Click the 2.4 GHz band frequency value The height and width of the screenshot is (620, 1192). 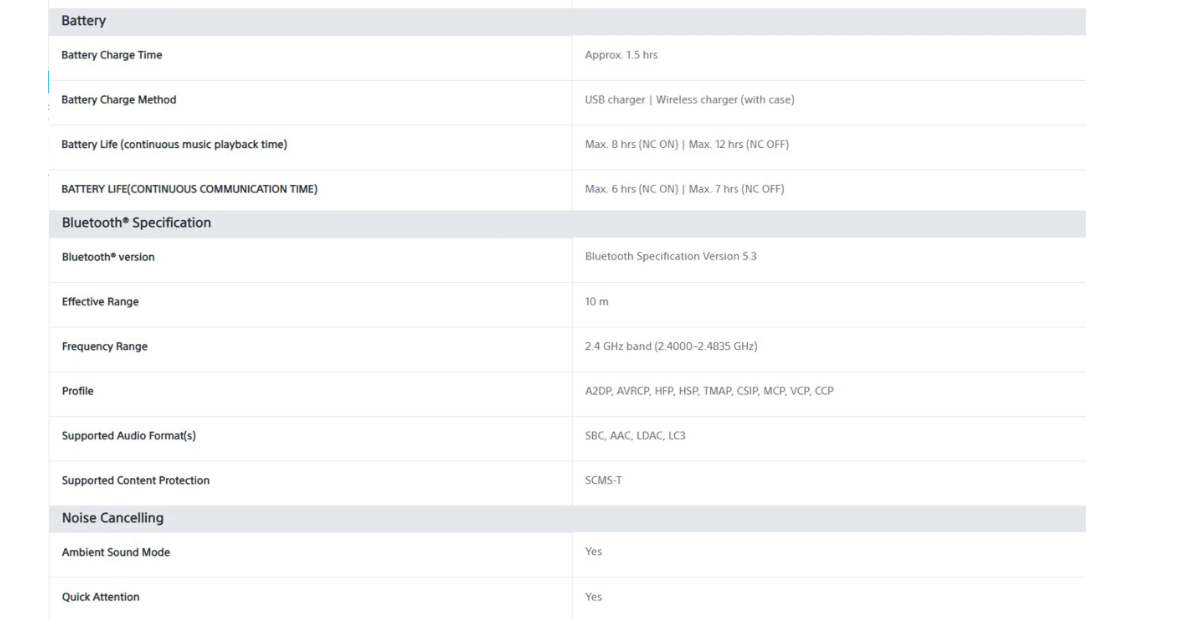click(x=670, y=347)
